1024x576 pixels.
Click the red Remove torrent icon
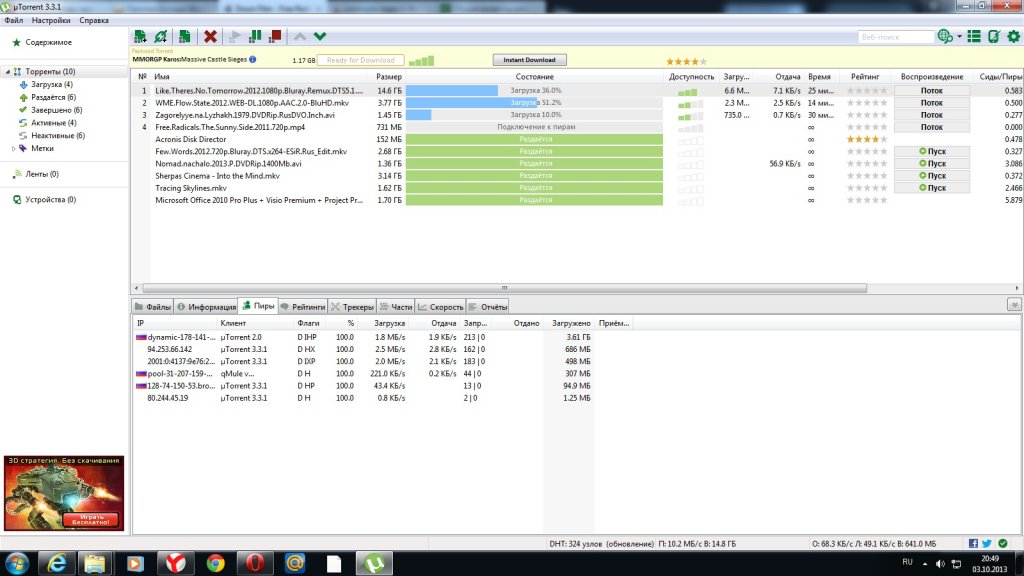[x=210, y=37]
